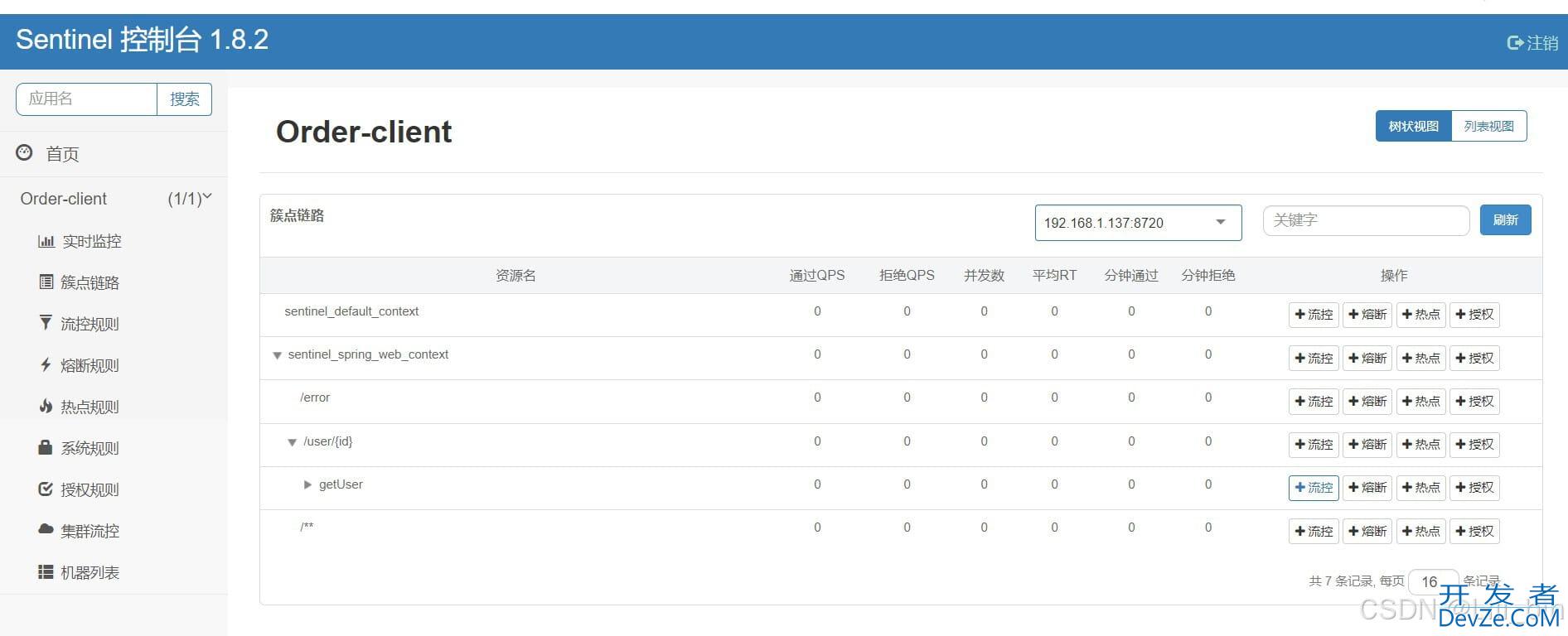The height and width of the screenshot is (636, 1568).
Task: Add 授权 rule for /** resource
Action: pyautogui.click(x=1474, y=532)
